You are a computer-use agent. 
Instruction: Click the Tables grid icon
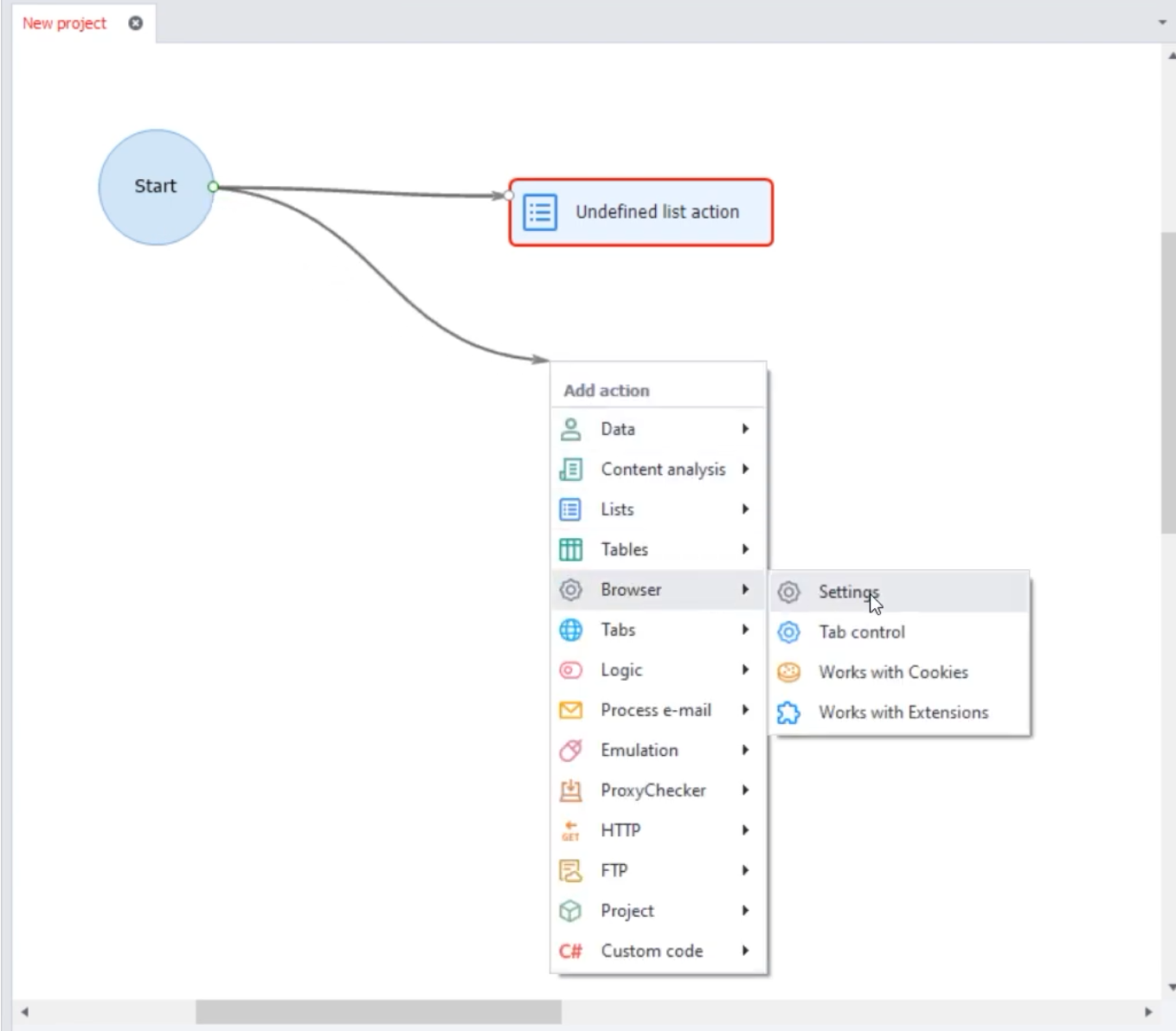570,549
